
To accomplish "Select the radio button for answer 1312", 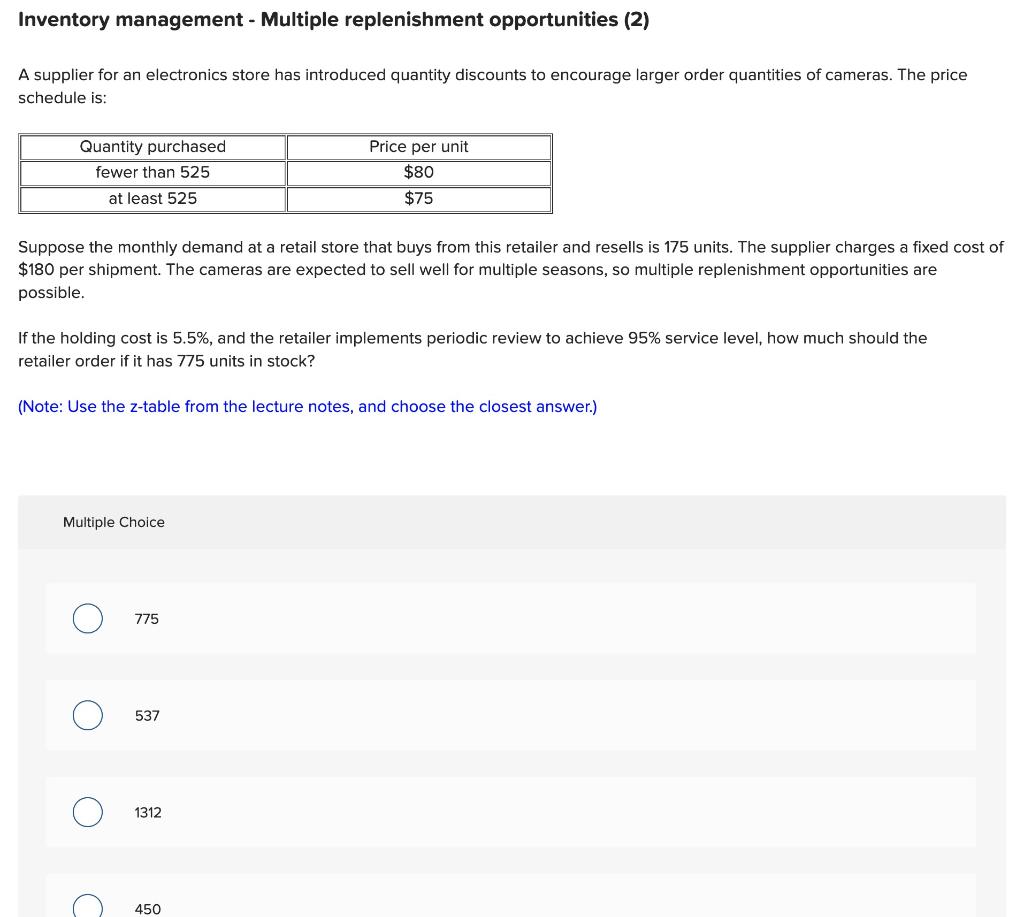I will click(87, 812).
